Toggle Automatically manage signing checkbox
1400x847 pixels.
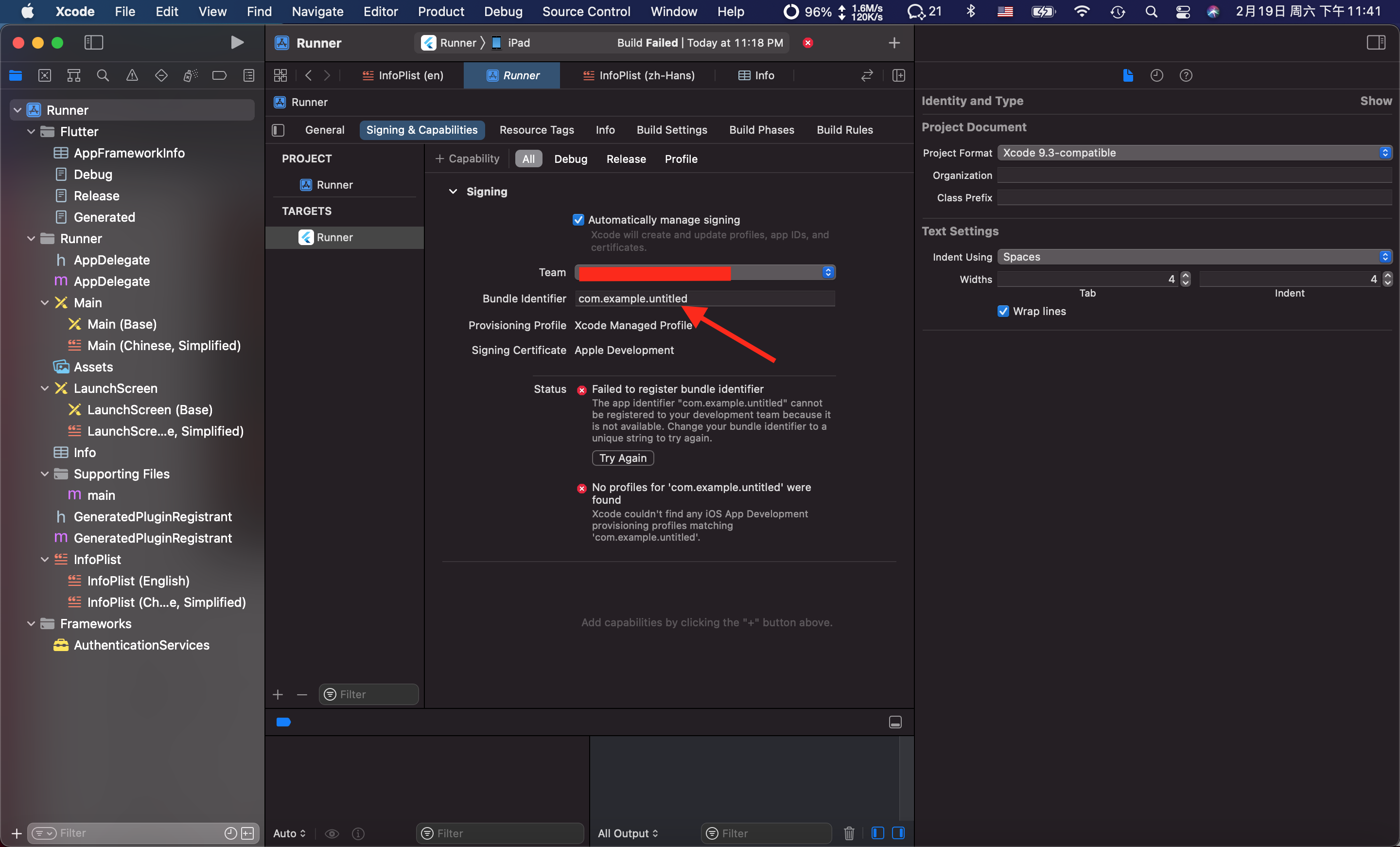click(x=578, y=220)
